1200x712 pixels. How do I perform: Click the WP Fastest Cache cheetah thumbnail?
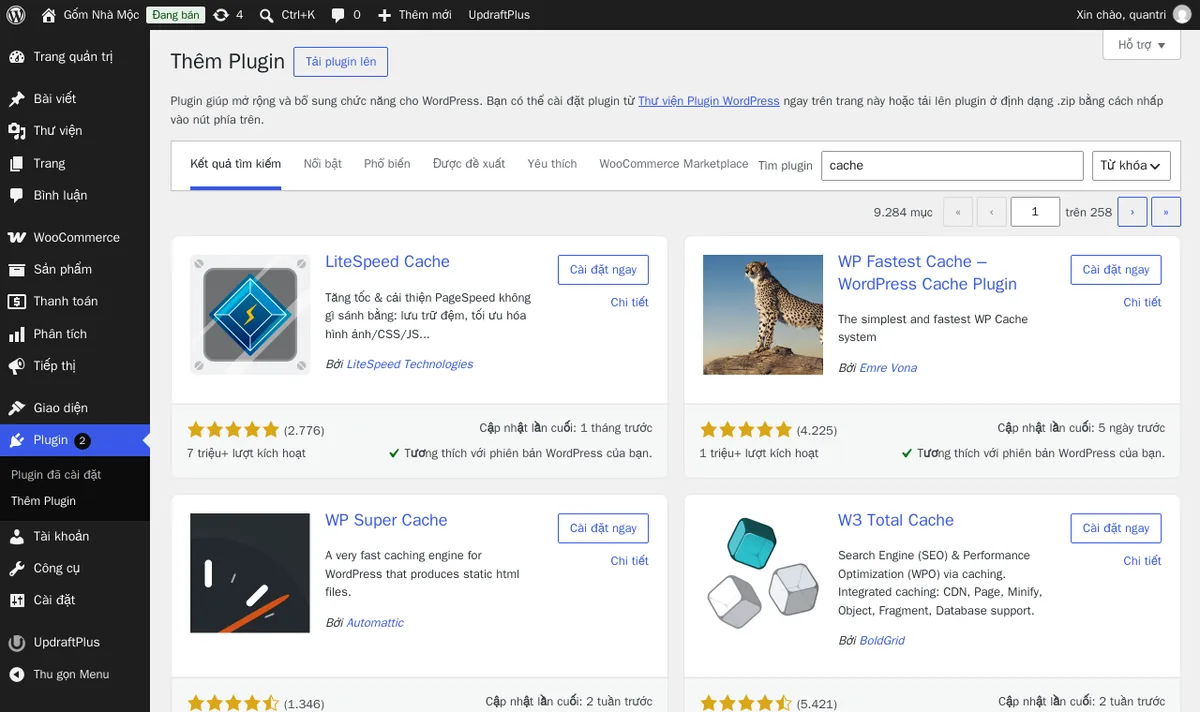(763, 315)
